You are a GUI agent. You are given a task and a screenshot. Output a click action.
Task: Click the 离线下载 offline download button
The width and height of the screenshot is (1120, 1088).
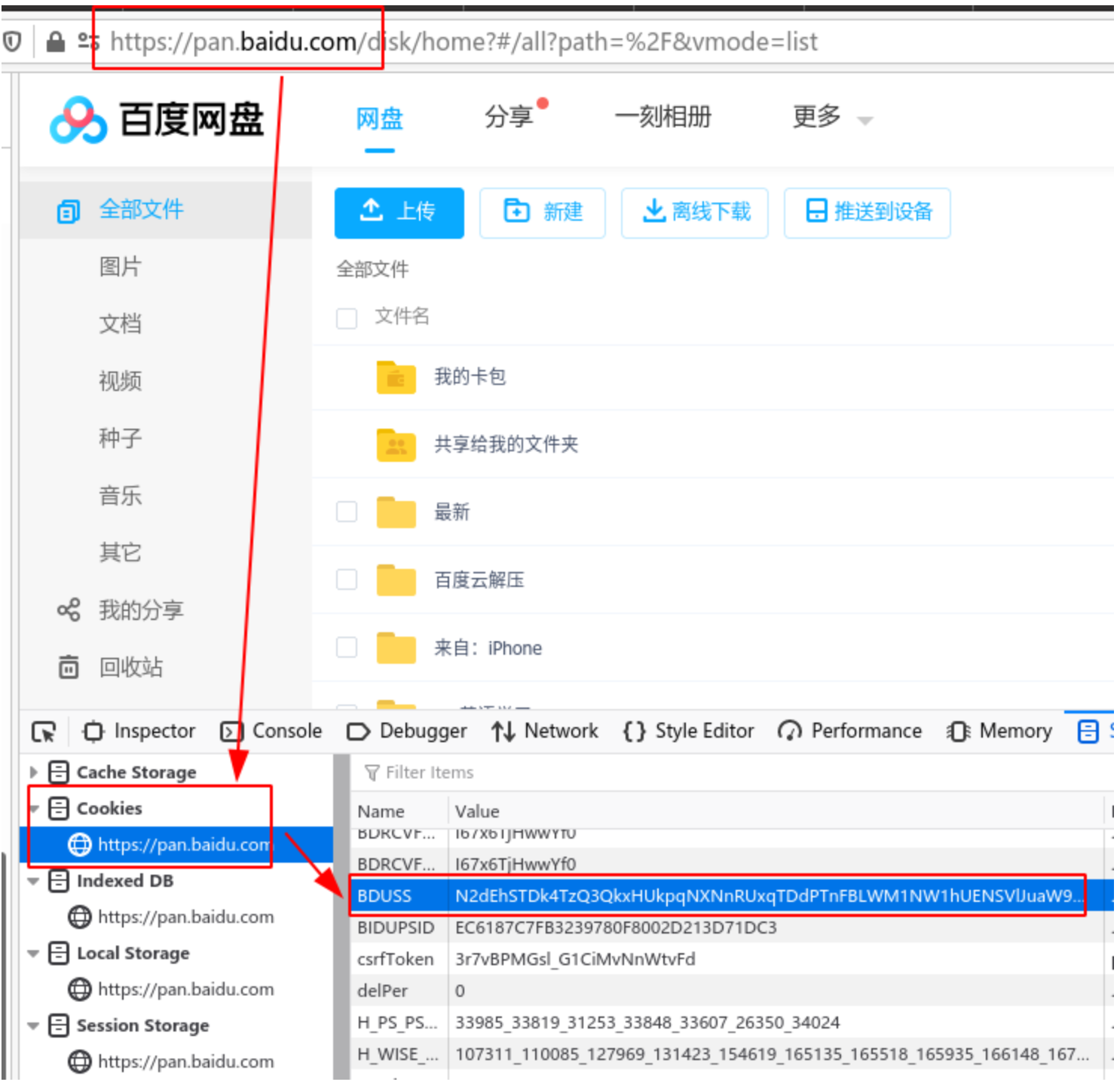pos(695,213)
